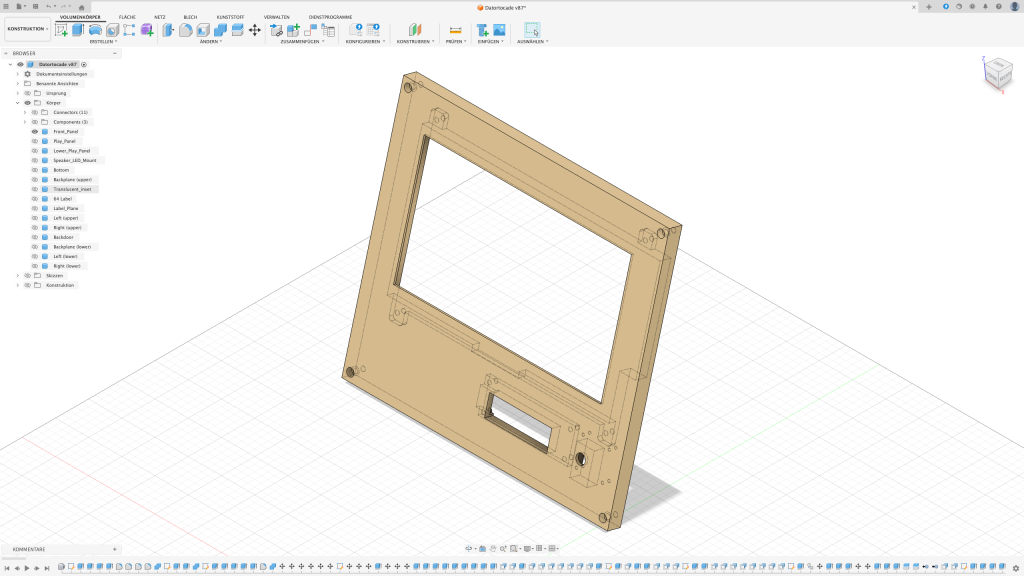1024x576 pixels.
Task: Select the Translucent_Inset body
Action: pos(72,189)
